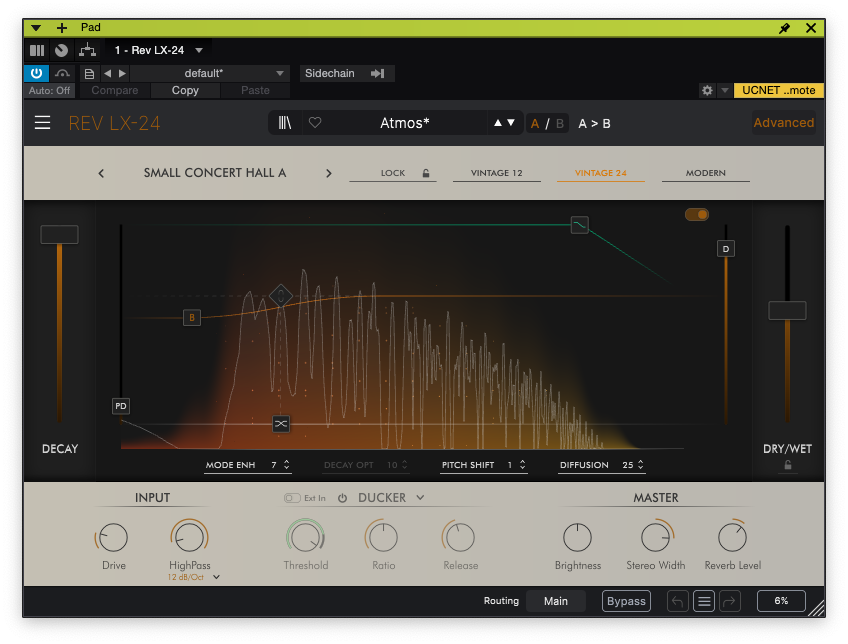This screenshot has height=644, width=848.
Task: Open the routing tree icon in the toolbar
Action: (87, 50)
